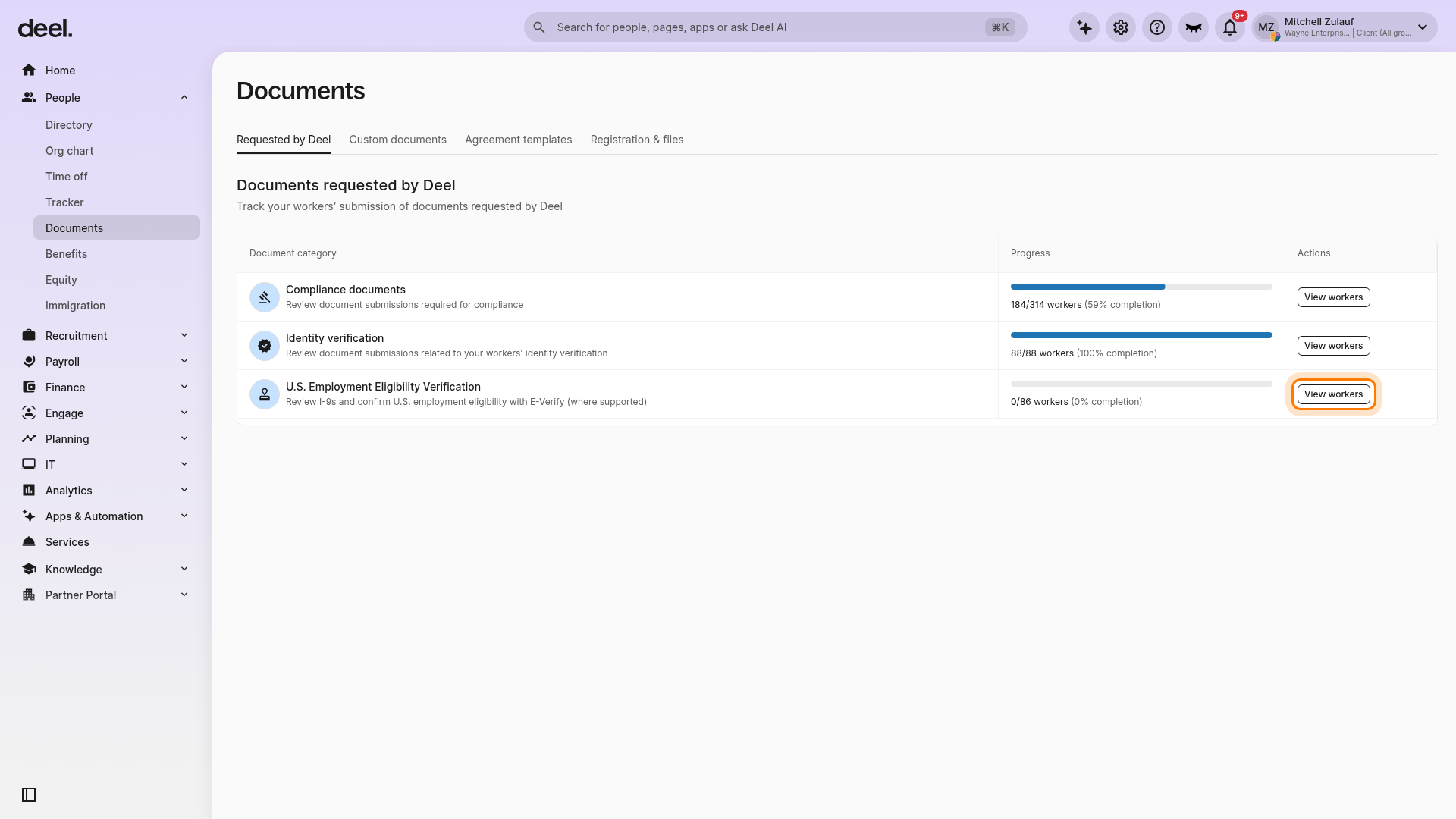The image size is (1456, 819).
Task: Open the help question mark icon
Action: pos(1157,27)
